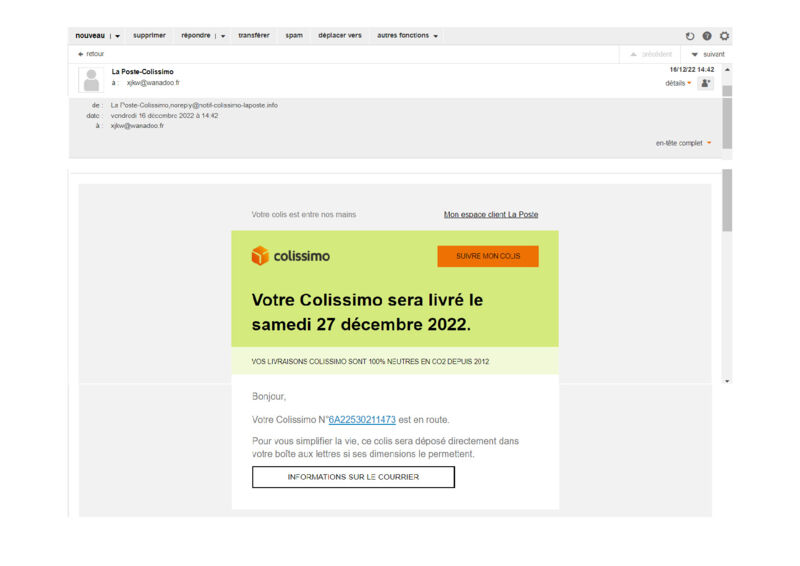Viewport: 800px width, 566px height.
Task: Click the timestamp 16/12/22 14:42
Action: click(x=692, y=69)
